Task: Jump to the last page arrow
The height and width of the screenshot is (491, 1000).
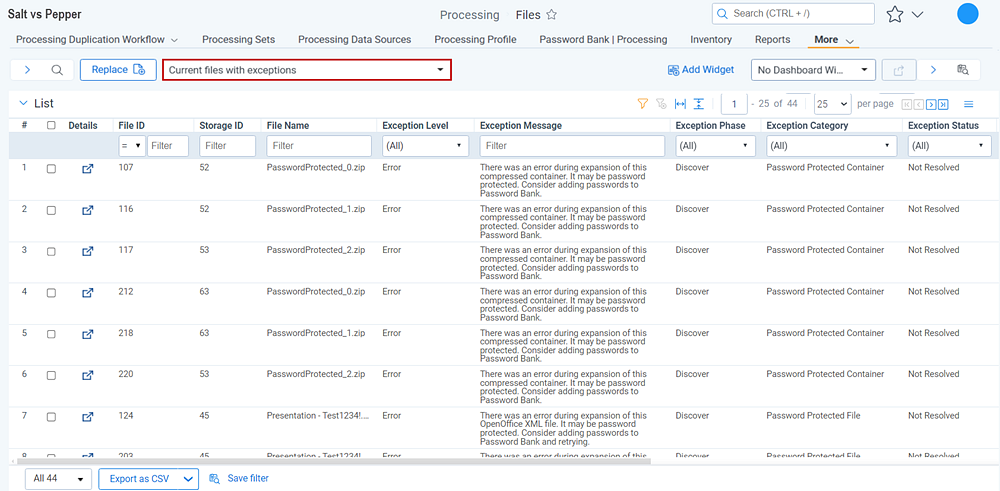Action: click(943, 105)
